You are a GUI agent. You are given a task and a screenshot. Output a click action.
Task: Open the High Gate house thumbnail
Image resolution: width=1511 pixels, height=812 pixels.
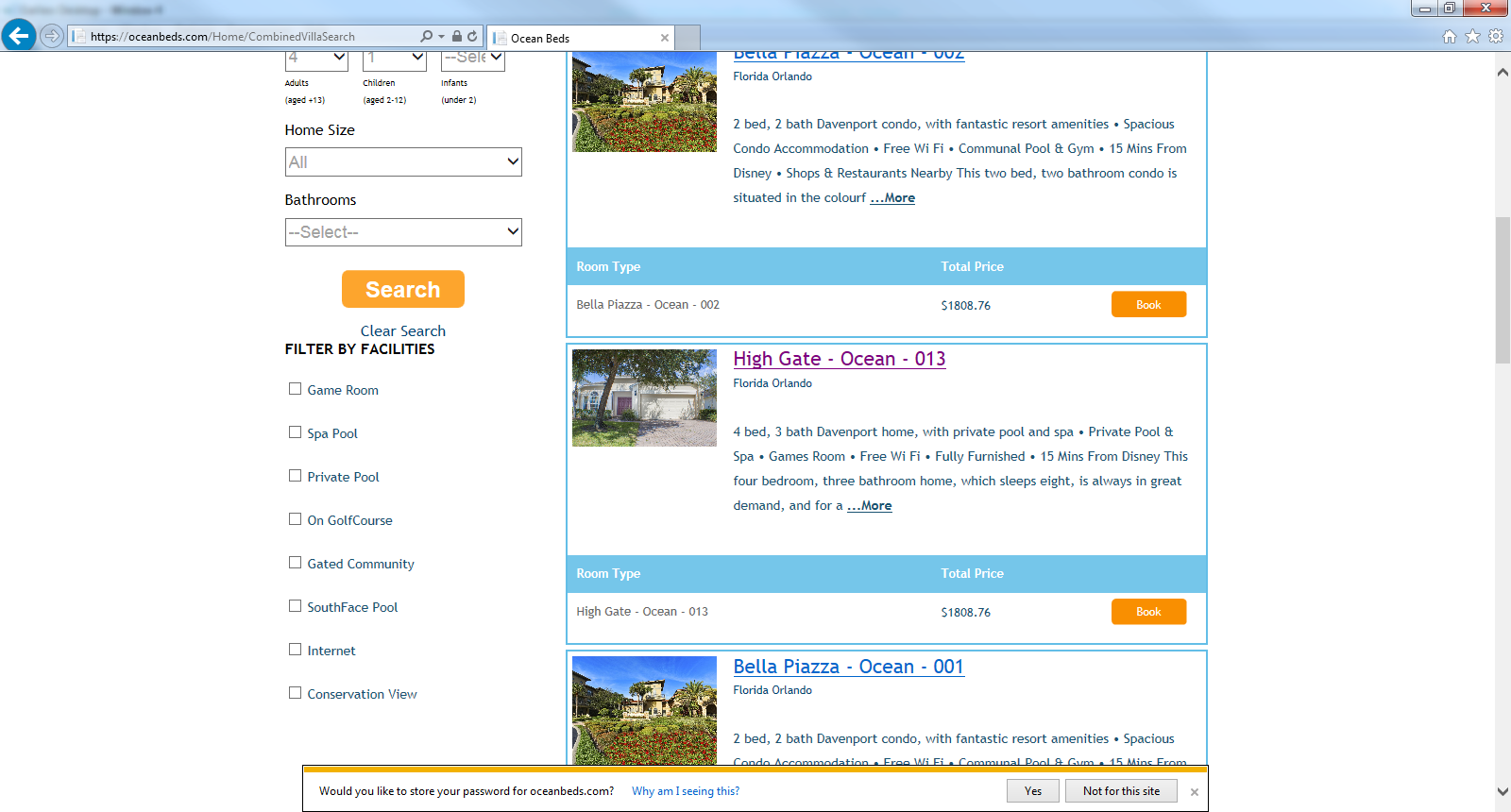[645, 398]
